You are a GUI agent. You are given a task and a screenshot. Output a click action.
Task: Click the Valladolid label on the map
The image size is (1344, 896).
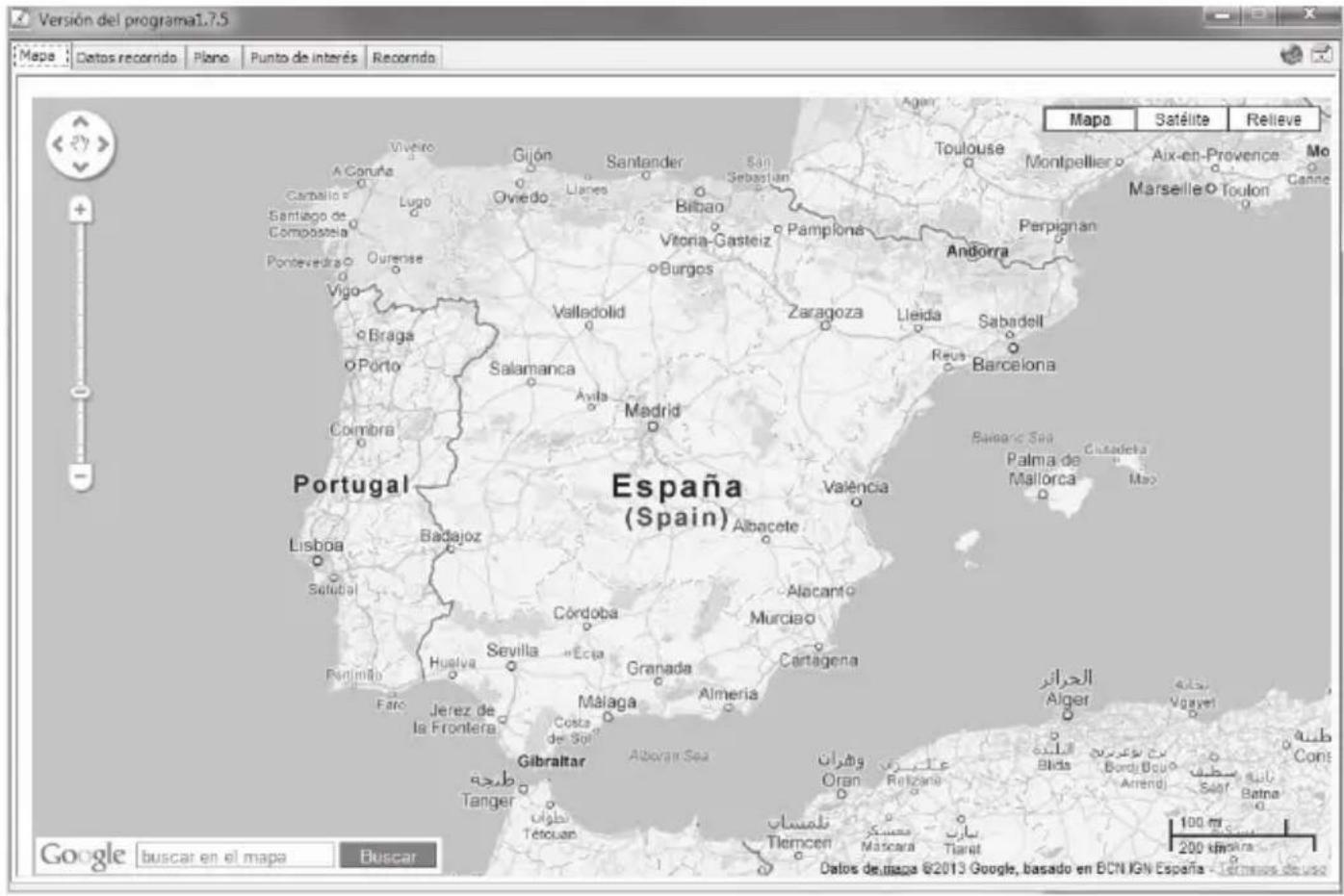point(588,312)
